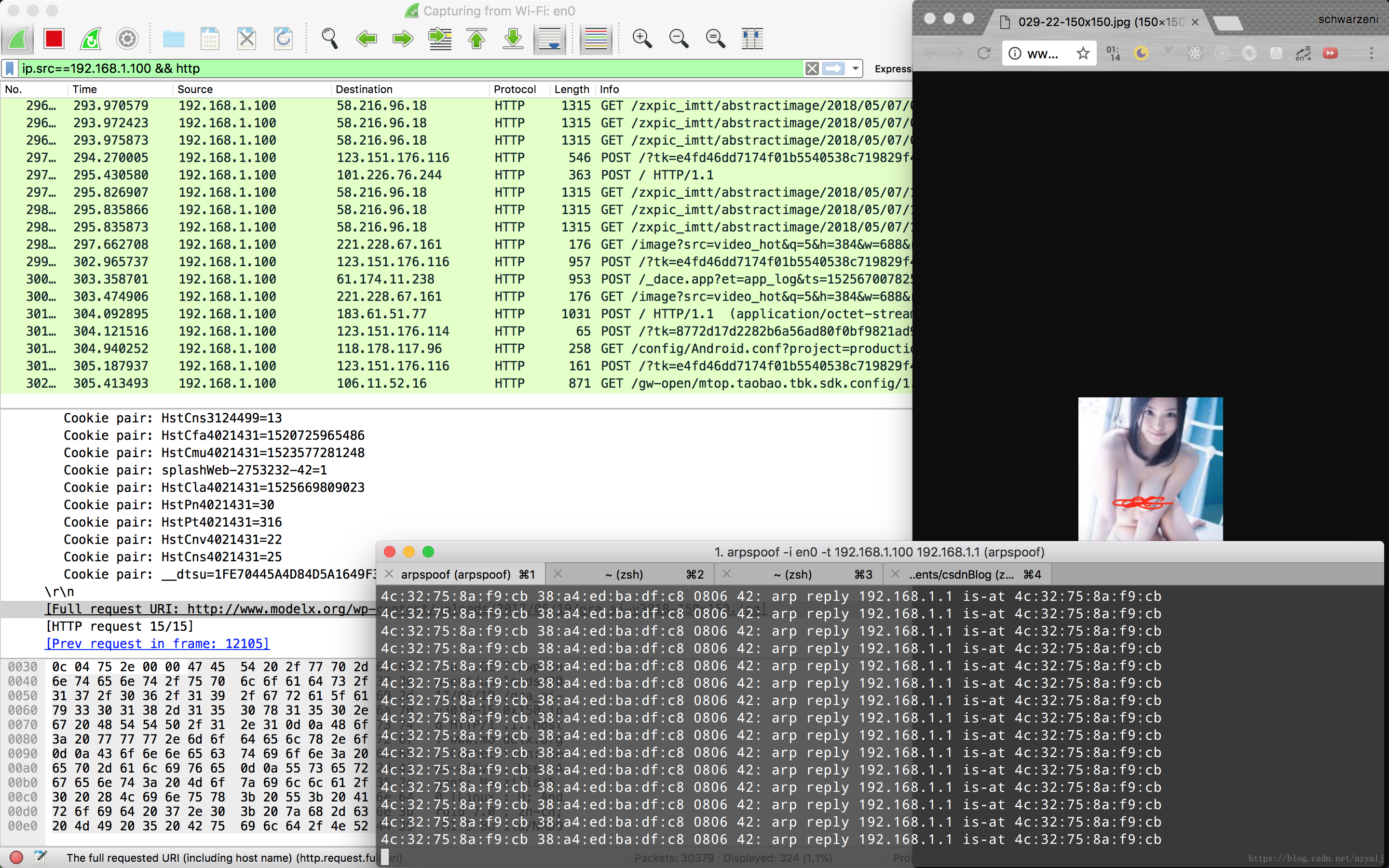Select packet with time 297.662708
This screenshot has height=868, width=1389.
point(456,244)
